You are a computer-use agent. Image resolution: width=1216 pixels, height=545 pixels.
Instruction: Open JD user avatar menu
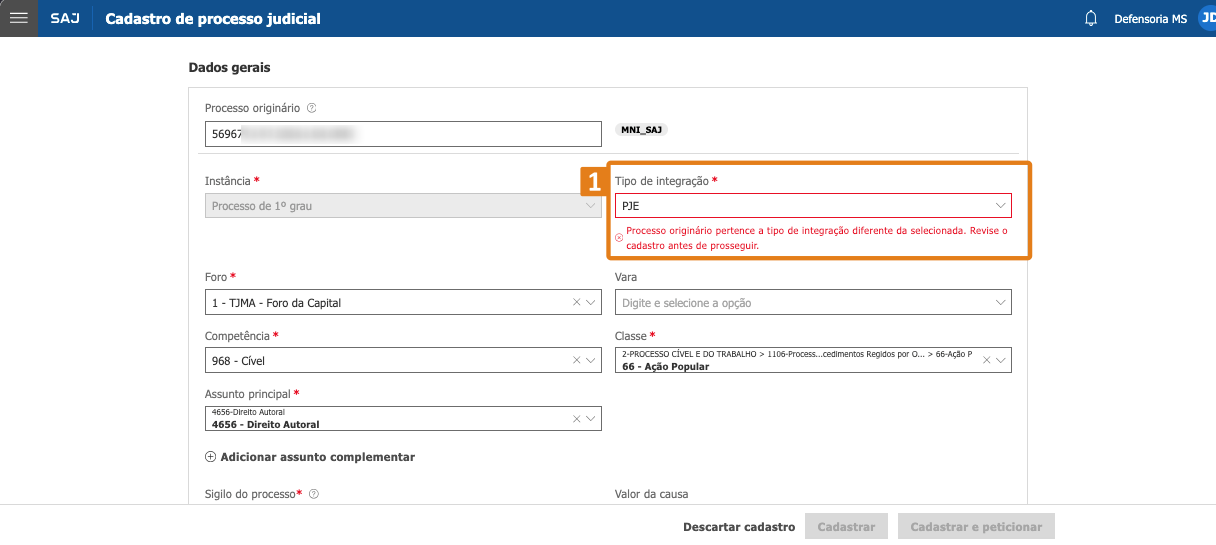click(1207, 19)
